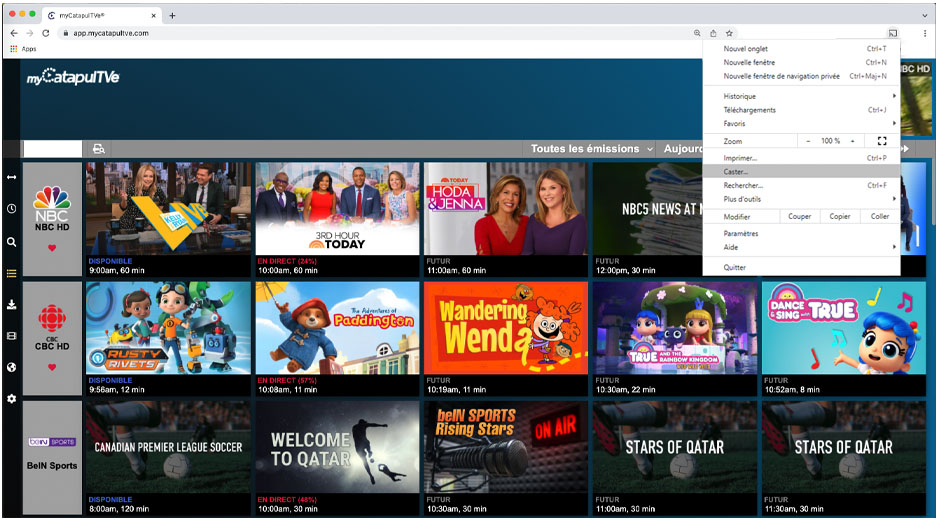Click the empty search field in guide bar

pos(53,148)
